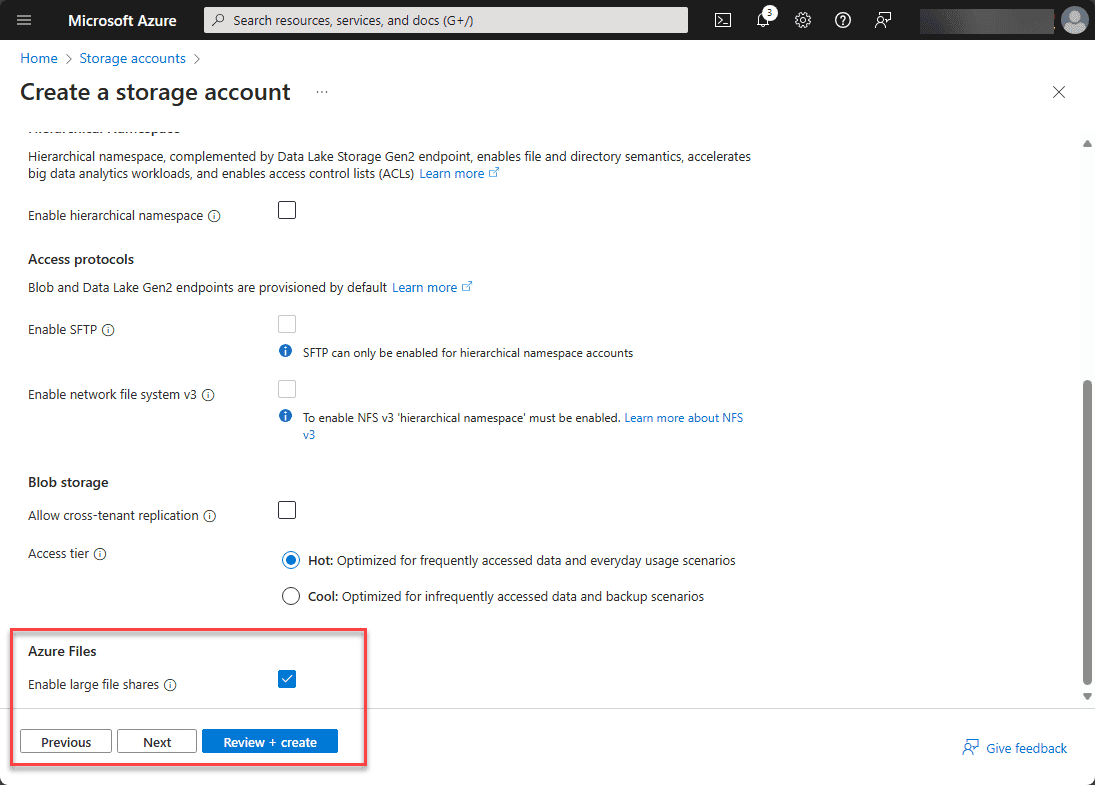Click the Previous button
Viewport: 1095px width, 785px height.
(66, 742)
